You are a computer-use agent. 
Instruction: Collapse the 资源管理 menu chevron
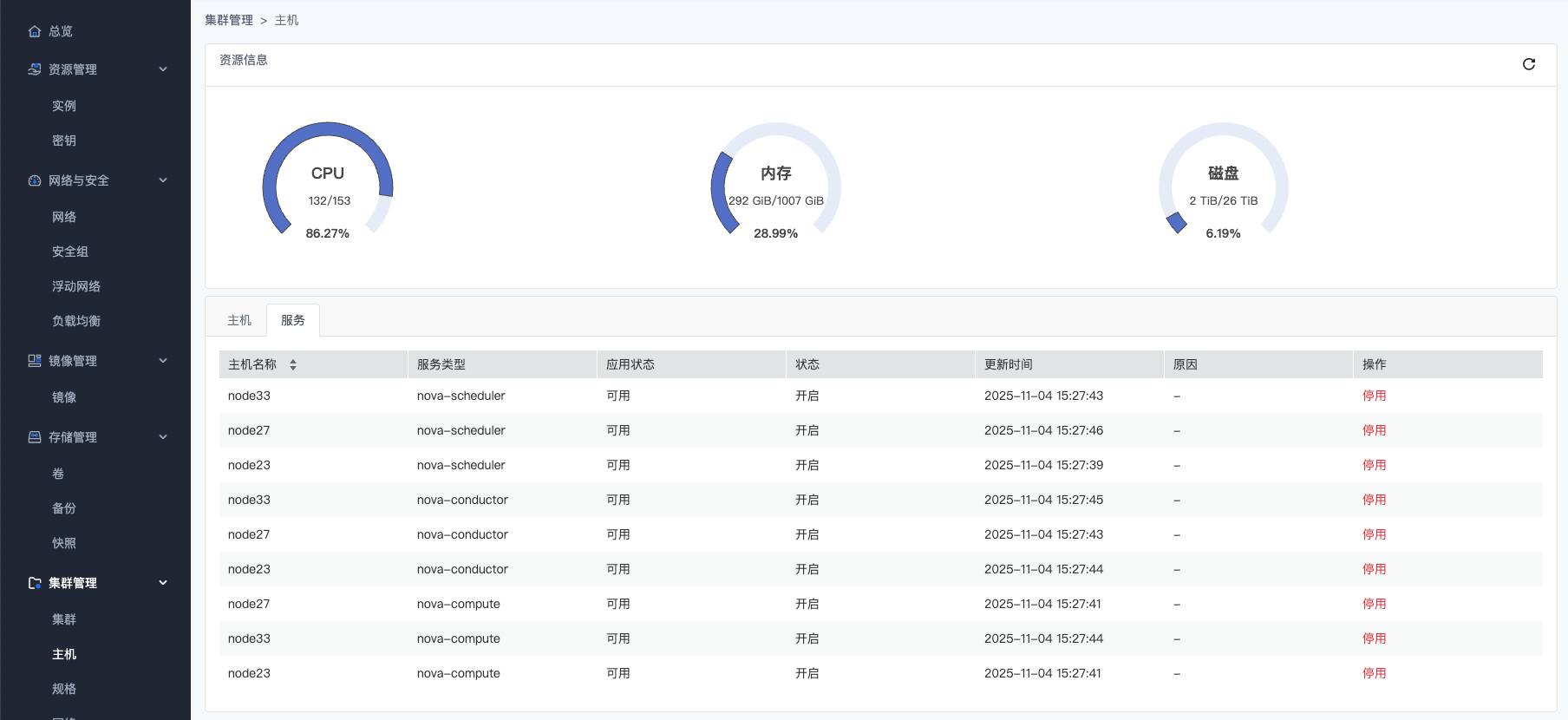pyautogui.click(x=163, y=69)
